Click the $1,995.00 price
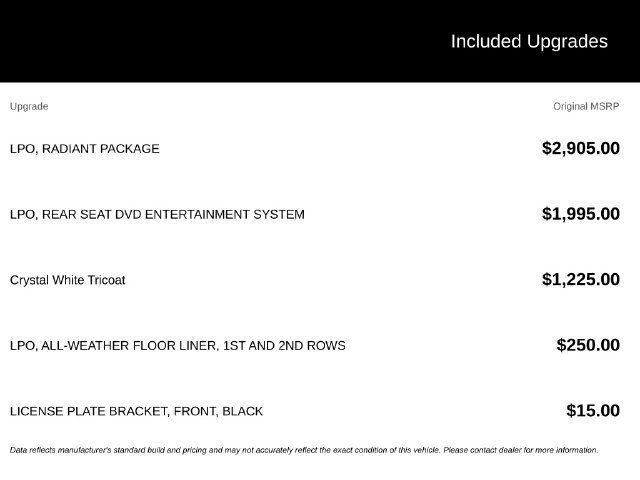Image resolution: width=640 pixels, height=480 pixels. pos(581,214)
